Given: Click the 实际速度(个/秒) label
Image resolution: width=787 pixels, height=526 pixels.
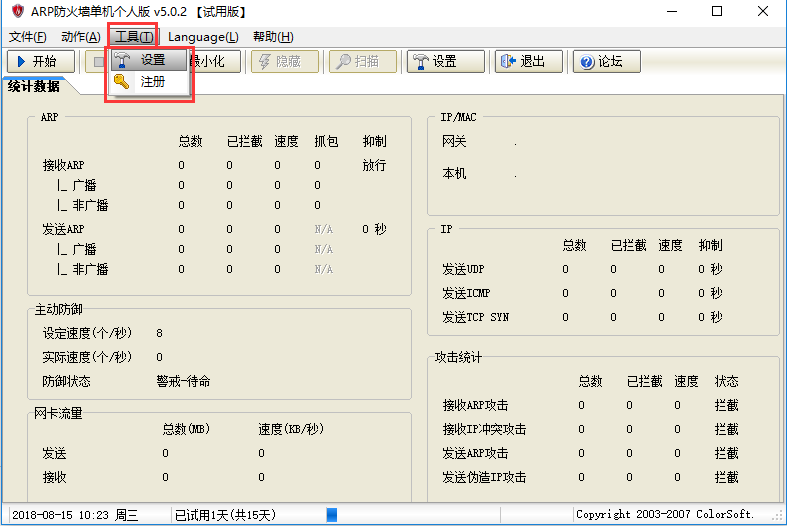Looking at the screenshot, I should click(x=87, y=357).
